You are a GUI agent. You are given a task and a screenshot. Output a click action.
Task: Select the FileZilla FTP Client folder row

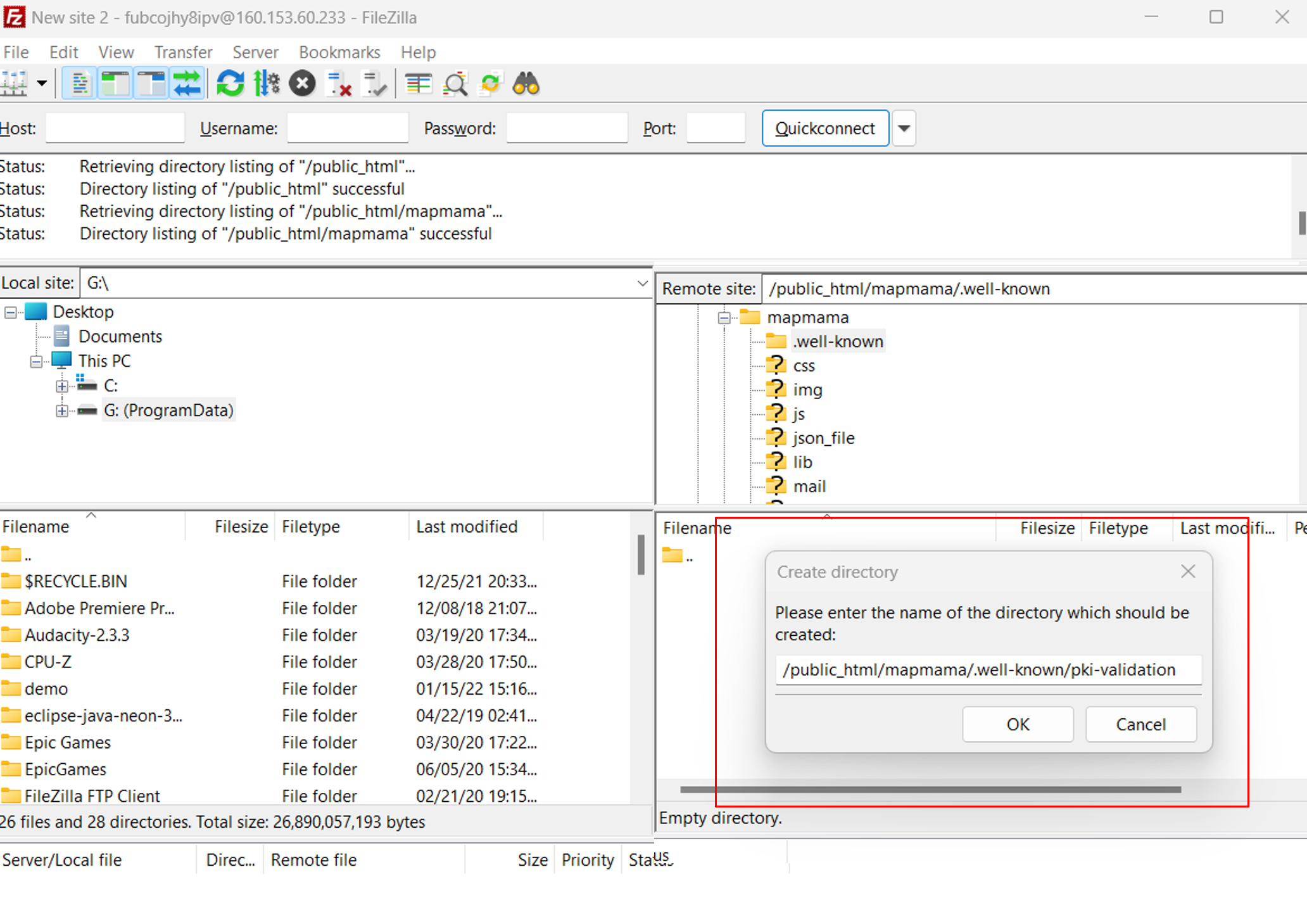tap(315, 795)
